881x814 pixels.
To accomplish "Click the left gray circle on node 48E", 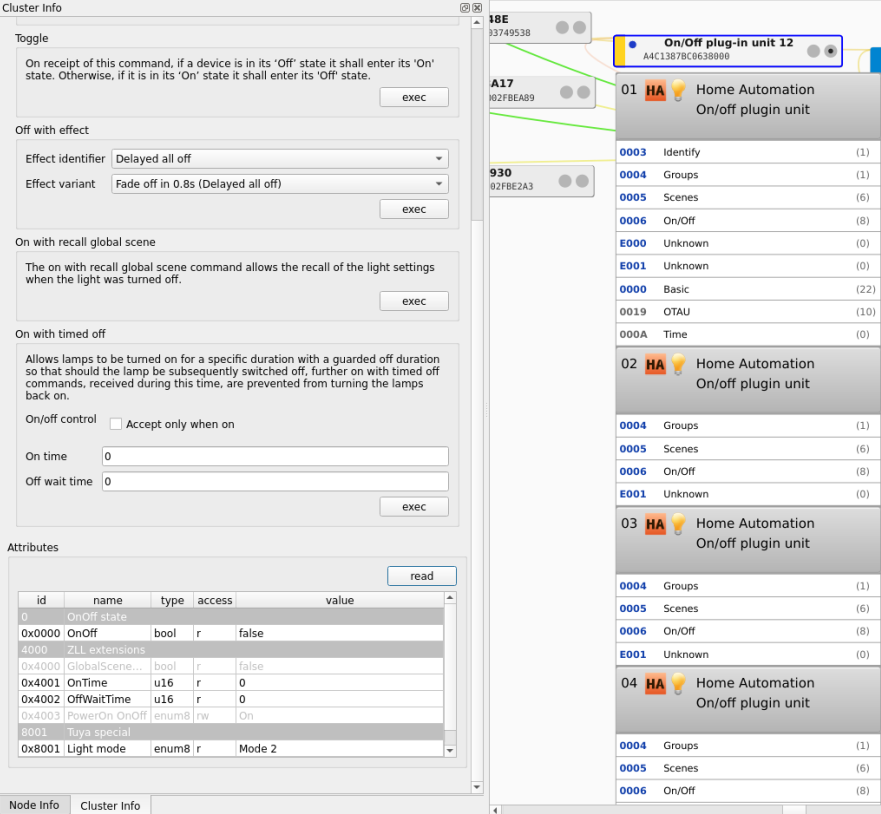I will point(562,27).
